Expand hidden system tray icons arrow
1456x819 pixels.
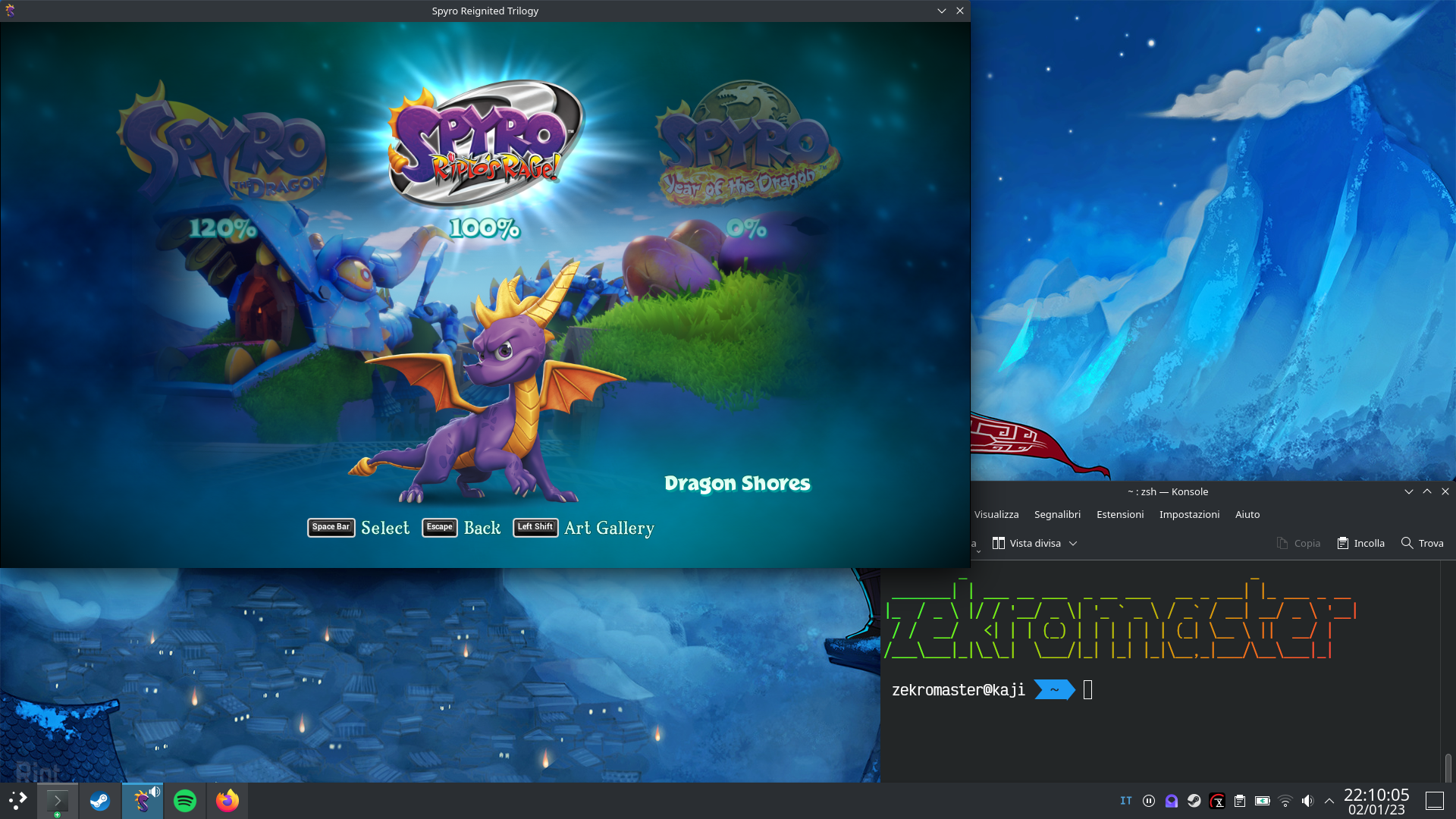coord(1329,801)
